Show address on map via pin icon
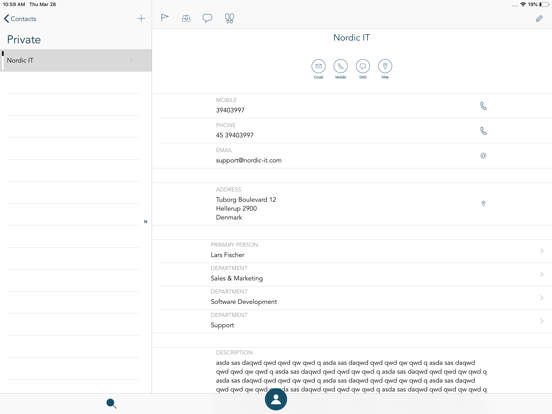Viewport: 552px width, 414px height. 483,203
